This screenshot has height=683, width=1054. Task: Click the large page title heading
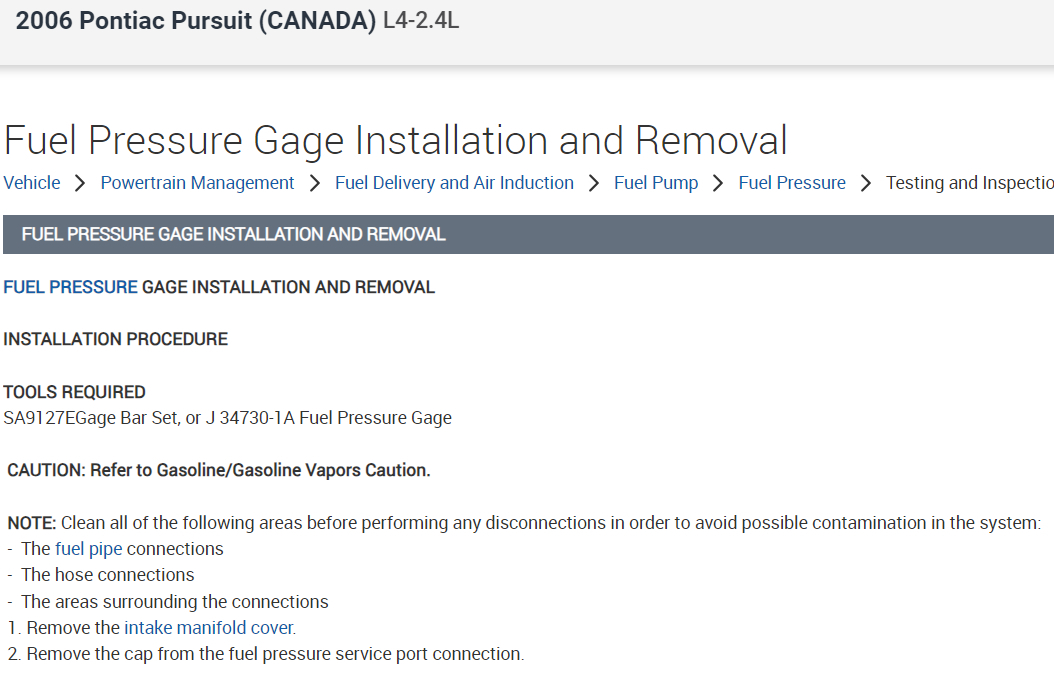coord(395,140)
